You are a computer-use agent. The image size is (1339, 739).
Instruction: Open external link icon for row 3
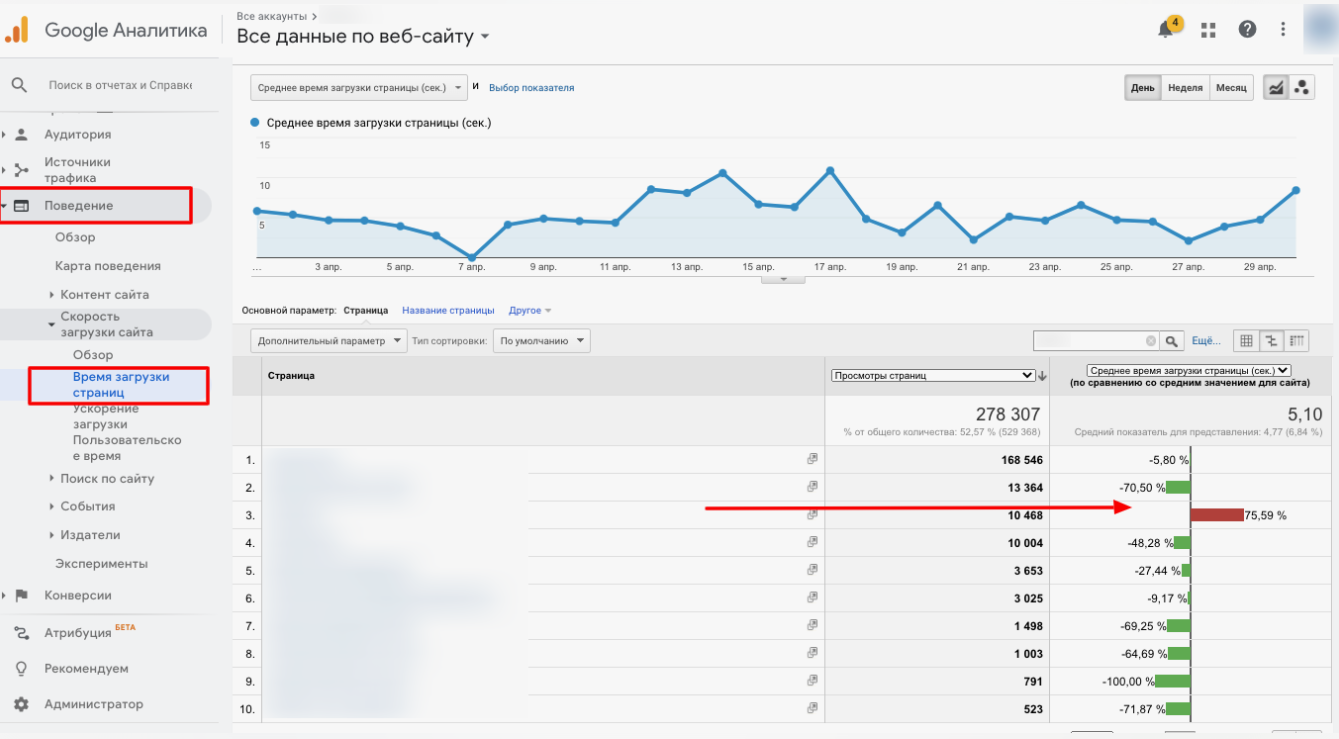[x=813, y=515]
